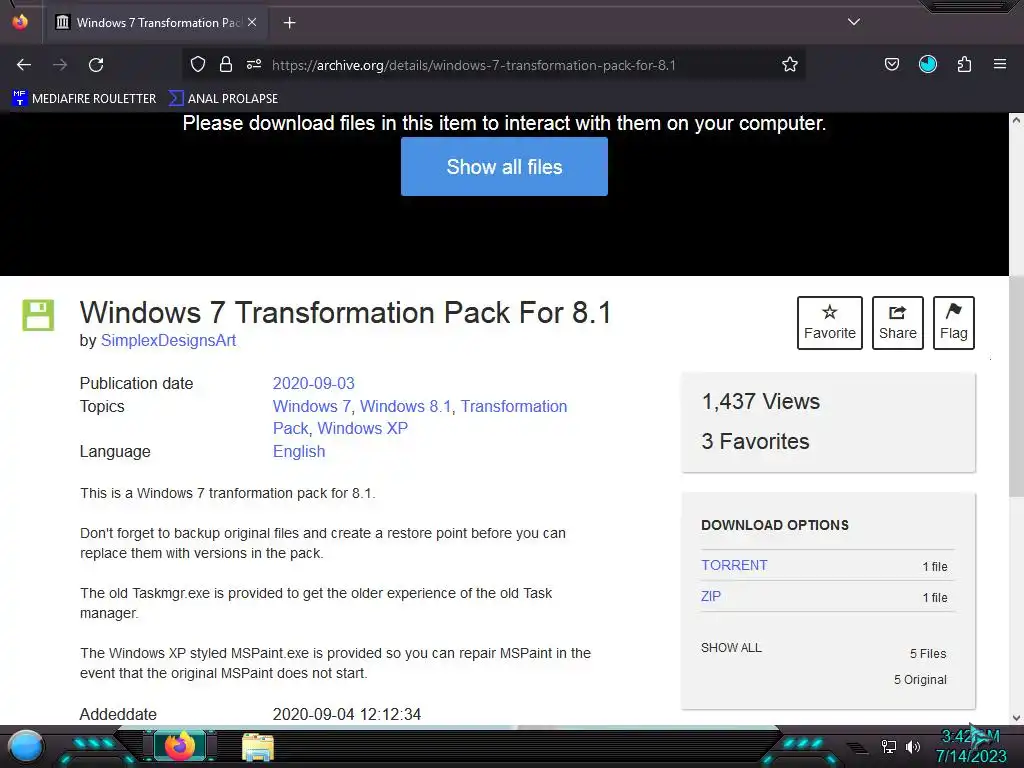
Task: Open site permissions icon in address bar
Action: pyautogui.click(x=254, y=64)
